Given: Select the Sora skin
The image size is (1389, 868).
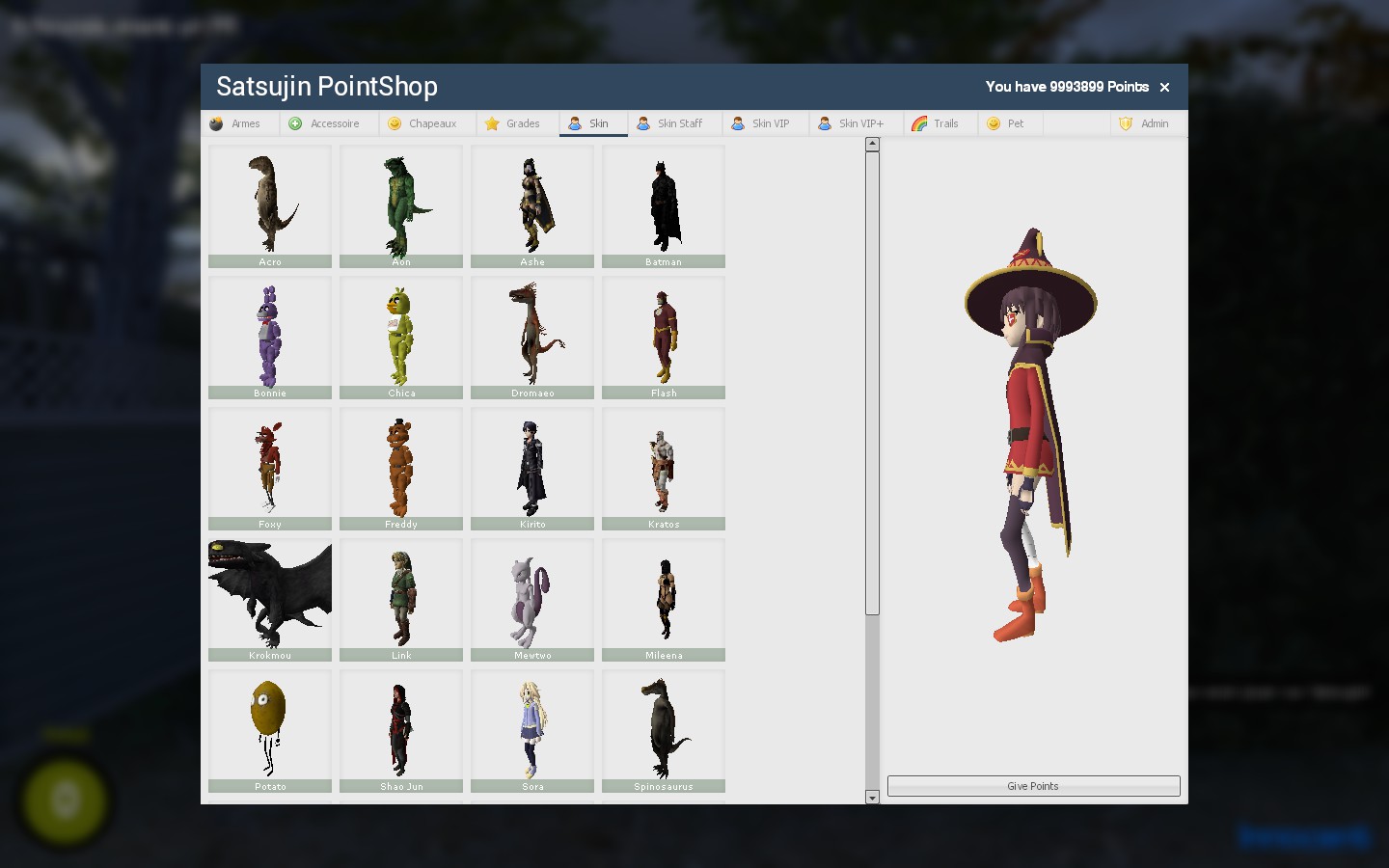Looking at the screenshot, I should pyautogui.click(x=532, y=731).
